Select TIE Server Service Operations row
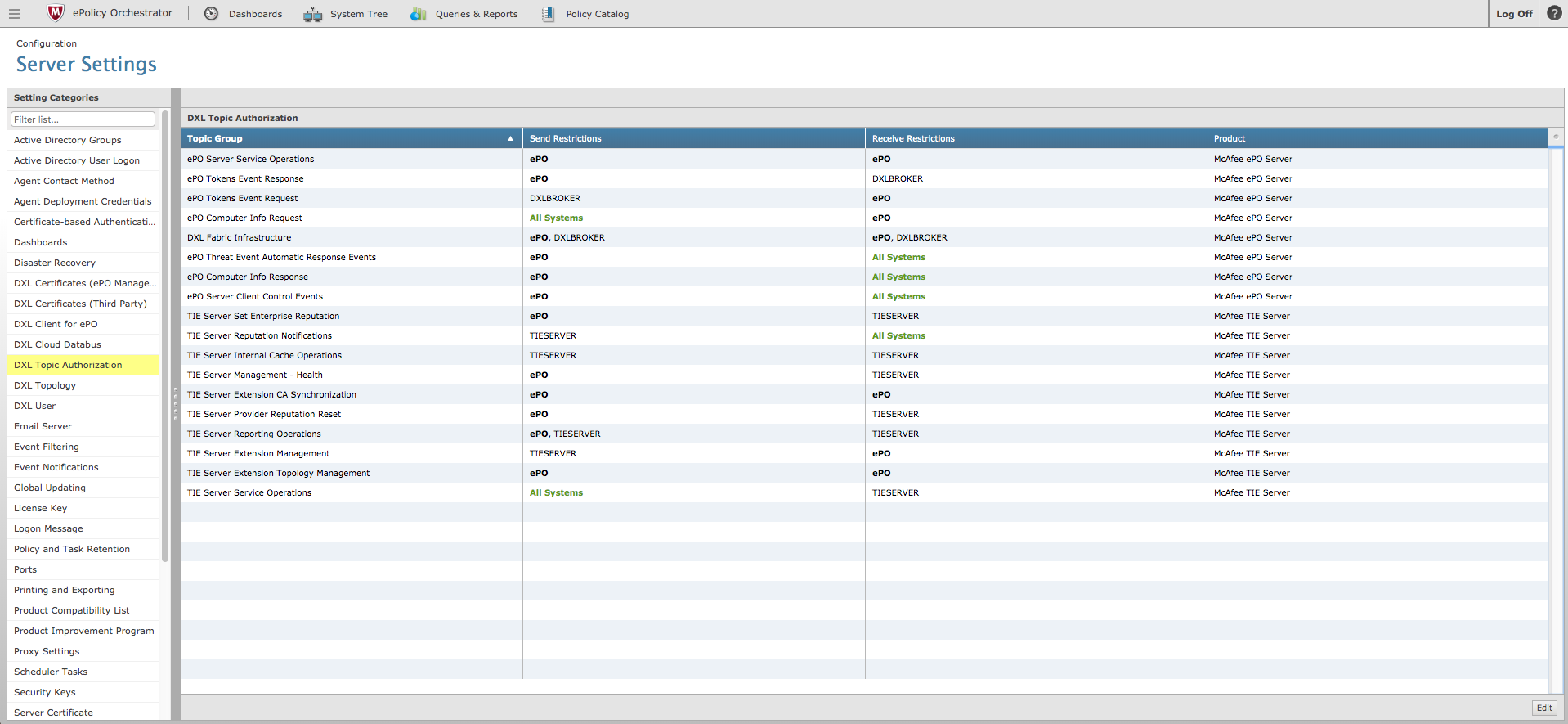Image resolution: width=1568 pixels, height=724 pixels. point(864,492)
